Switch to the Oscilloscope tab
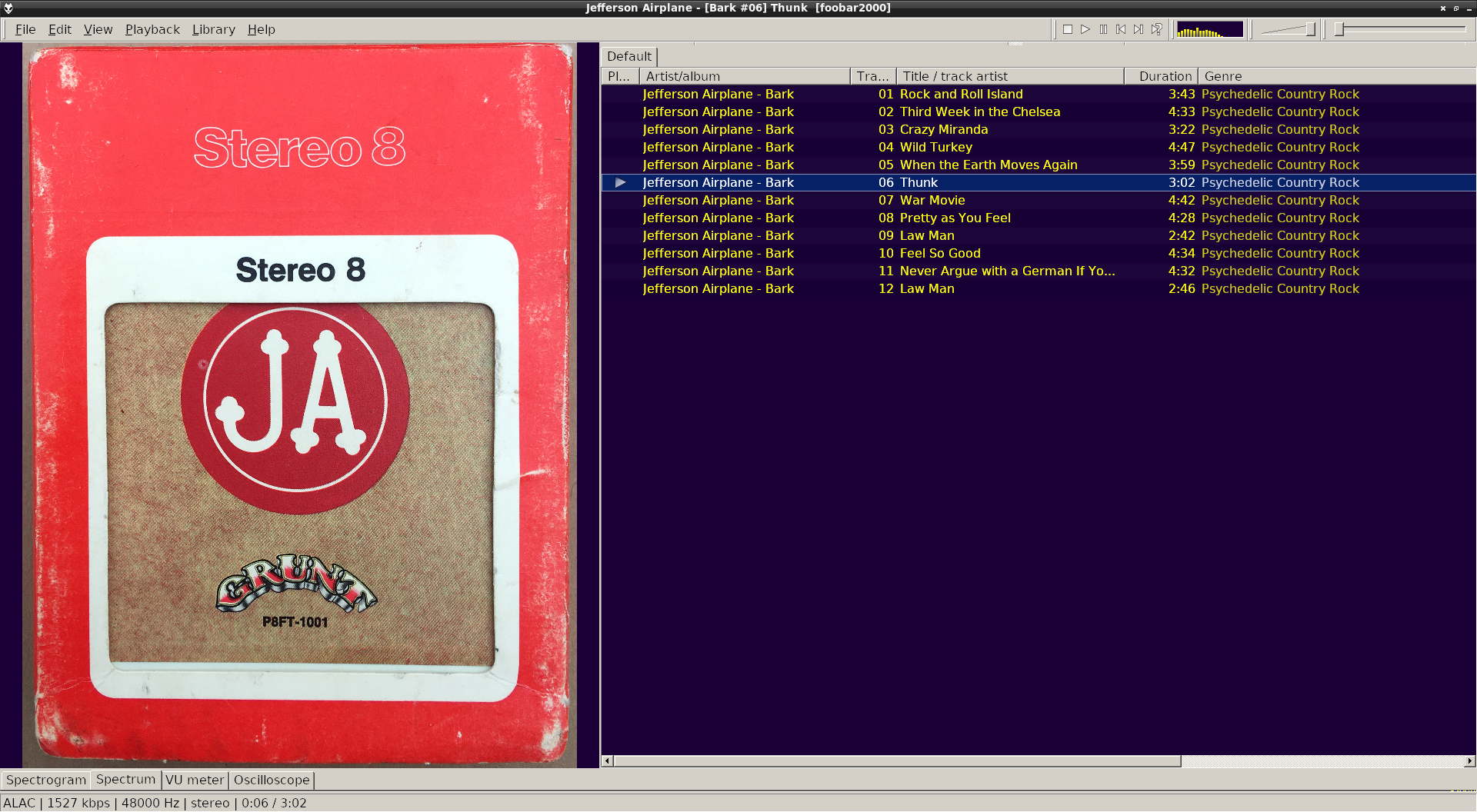1477x812 pixels. [x=272, y=780]
